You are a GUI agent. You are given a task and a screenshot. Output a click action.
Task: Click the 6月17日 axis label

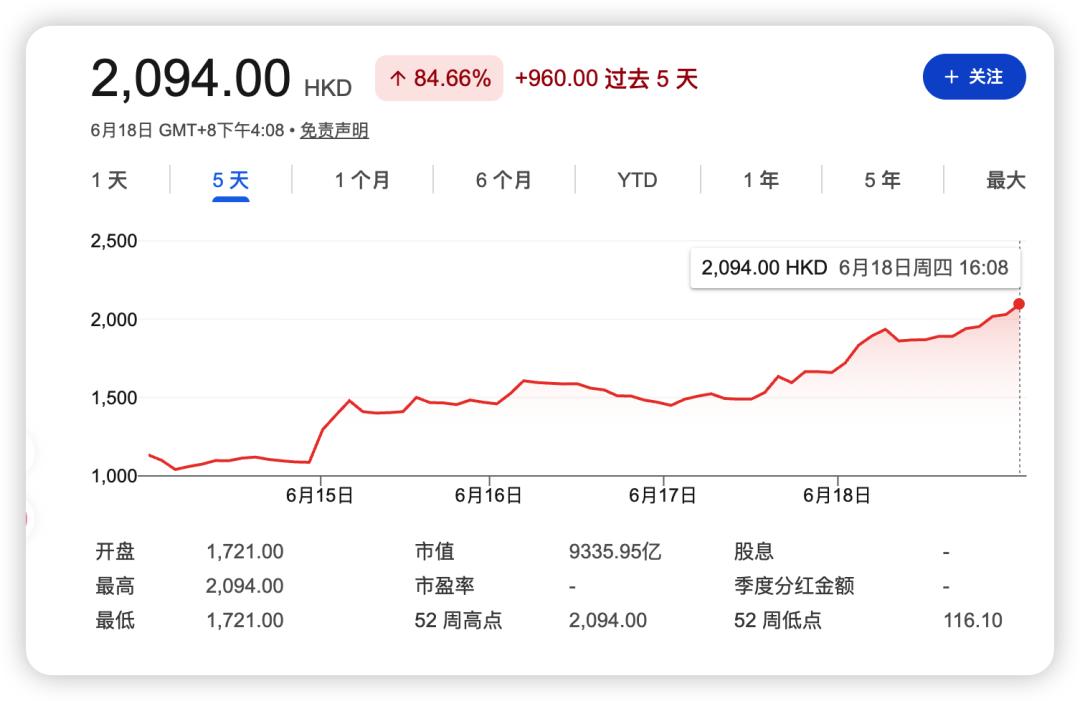click(x=663, y=495)
